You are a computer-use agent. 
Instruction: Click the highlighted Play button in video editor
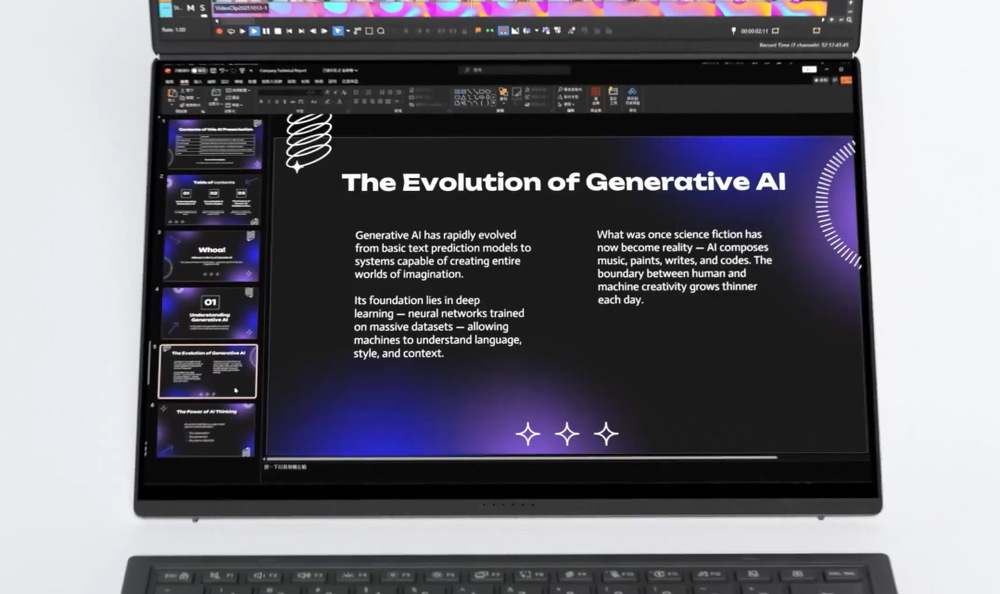pyautogui.click(x=254, y=31)
